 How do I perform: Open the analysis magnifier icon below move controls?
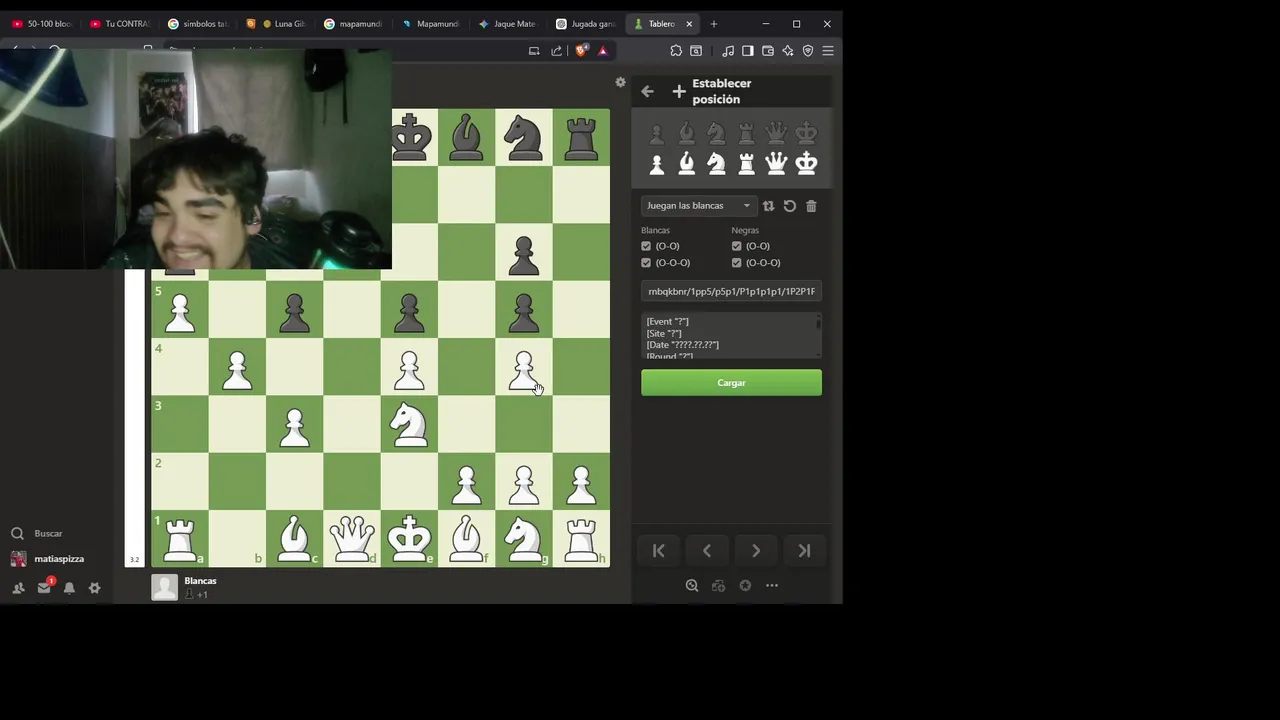[692, 586]
